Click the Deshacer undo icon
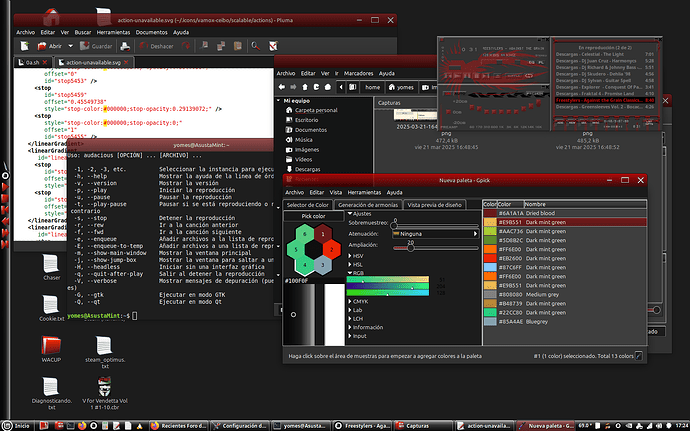Image resolution: width=690 pixels, height=431 pixels. click(144, 46)
